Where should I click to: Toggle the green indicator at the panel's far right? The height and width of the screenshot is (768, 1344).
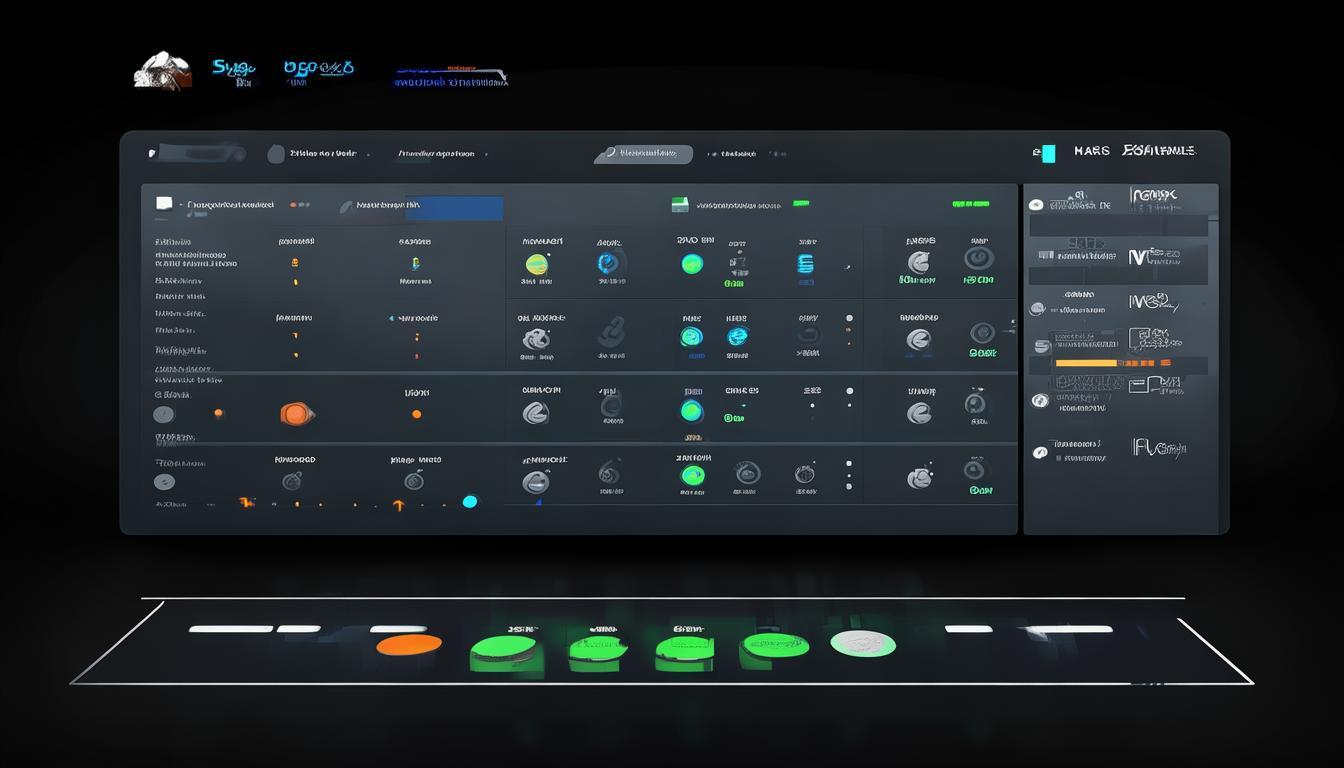pos(970,204)
